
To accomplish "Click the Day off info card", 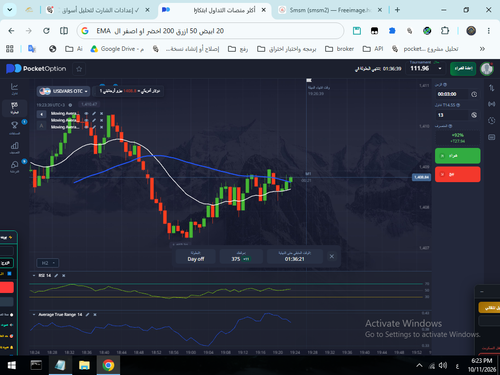I will point(196,256).
